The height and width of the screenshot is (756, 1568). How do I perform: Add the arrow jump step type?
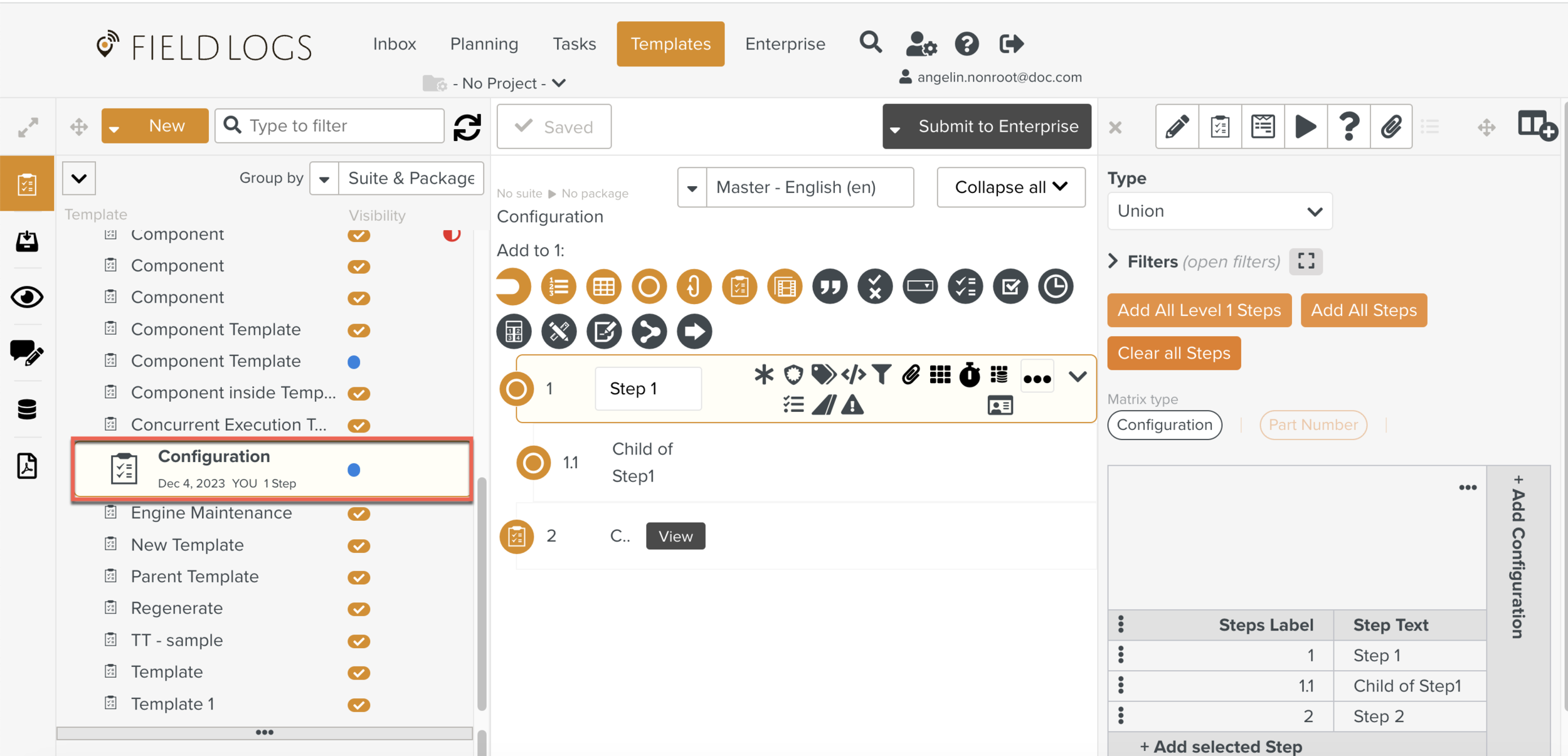[x=694, y=331]
